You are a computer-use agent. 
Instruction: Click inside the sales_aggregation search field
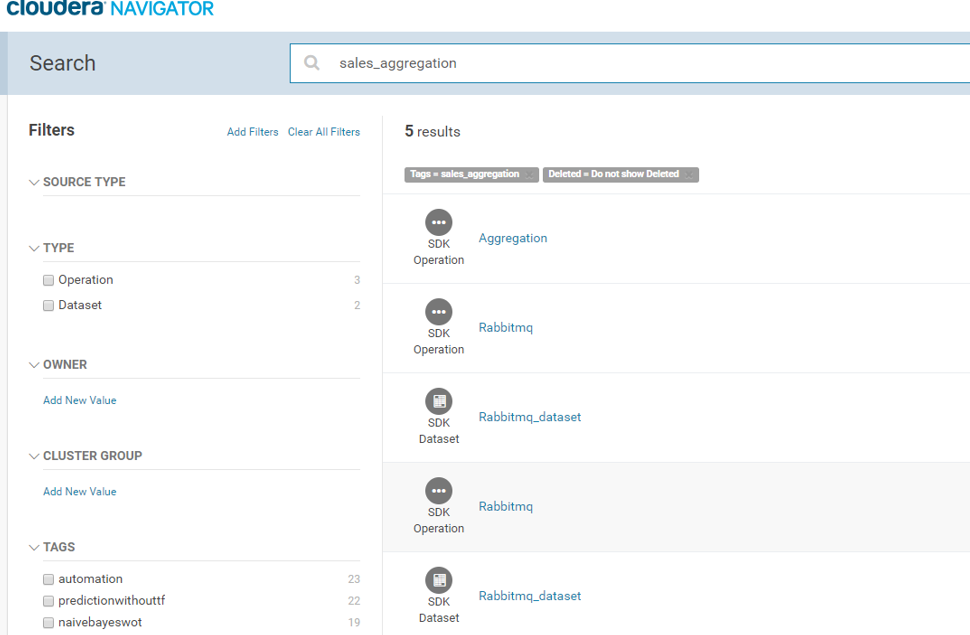click(x=450, y=62)
